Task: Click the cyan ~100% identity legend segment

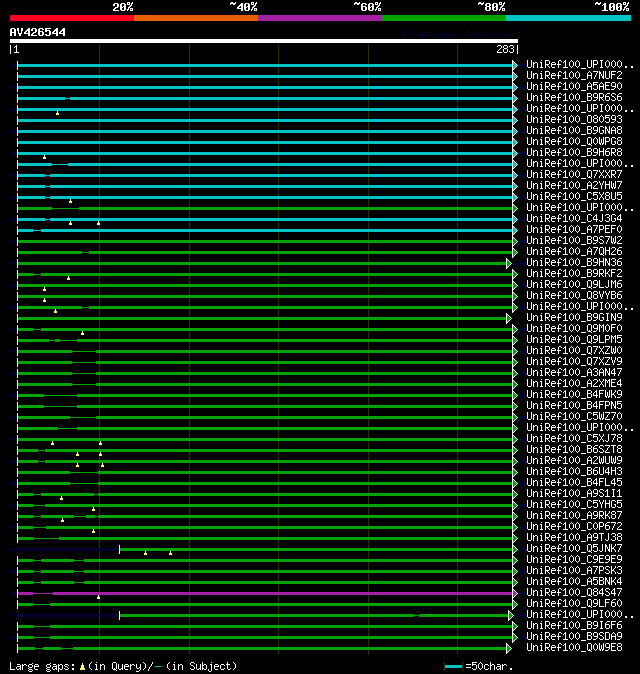Action: tap(568, 18)
